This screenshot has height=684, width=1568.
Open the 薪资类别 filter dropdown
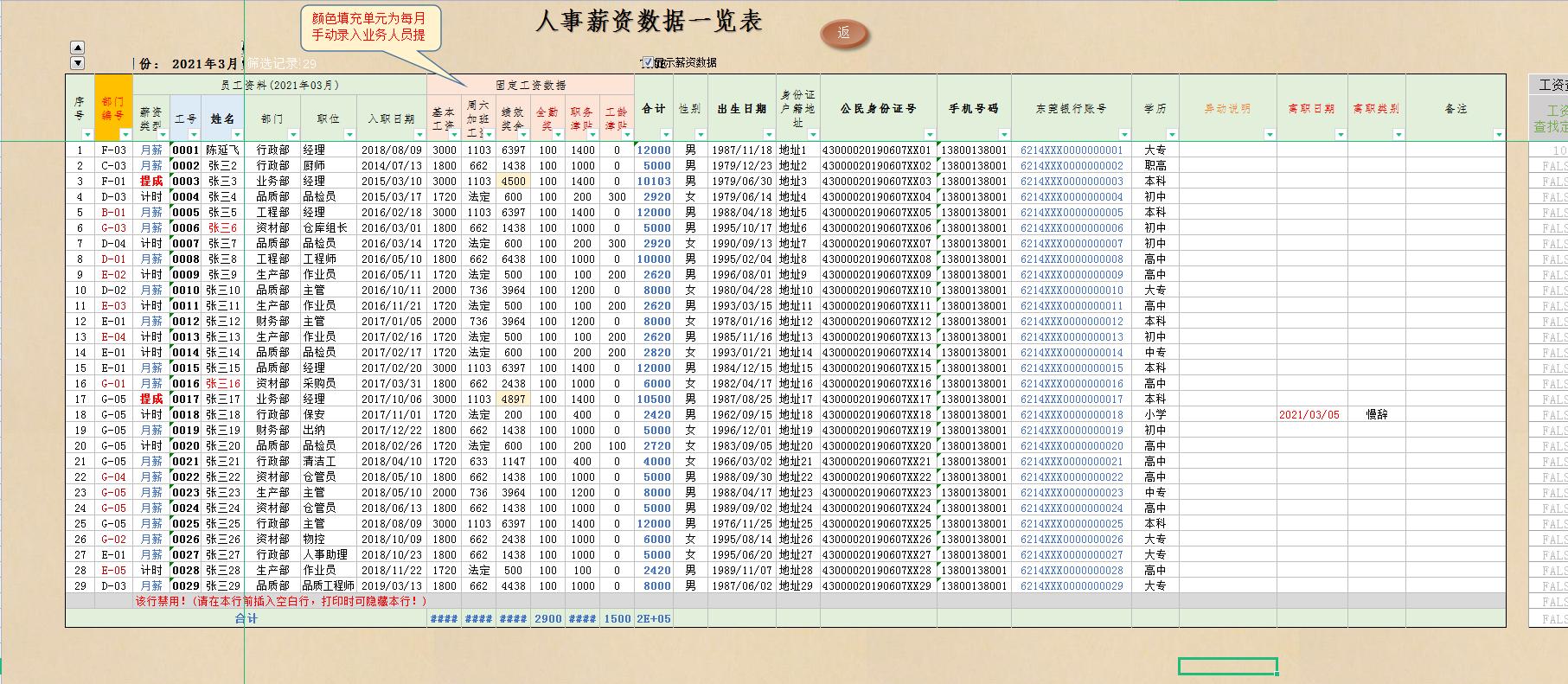pyautogui.click(x=163, y=134)
